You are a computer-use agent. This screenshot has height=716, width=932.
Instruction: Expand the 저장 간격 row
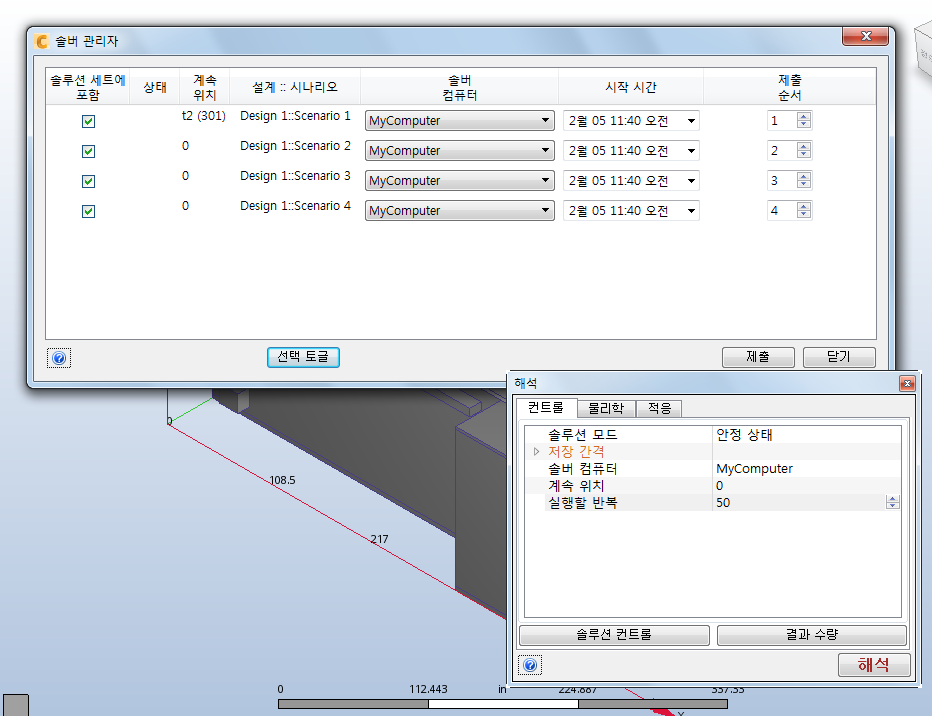pyautogui.click(x=536, y=452)
